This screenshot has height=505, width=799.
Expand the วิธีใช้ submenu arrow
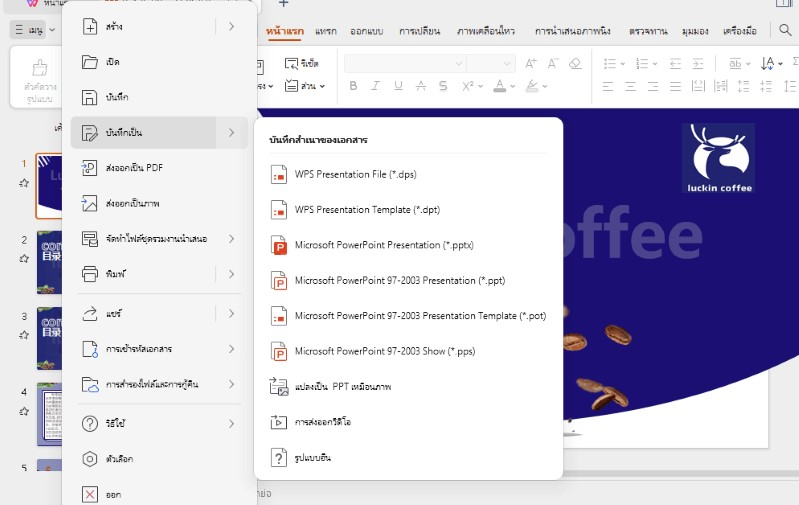pos(231,423)
